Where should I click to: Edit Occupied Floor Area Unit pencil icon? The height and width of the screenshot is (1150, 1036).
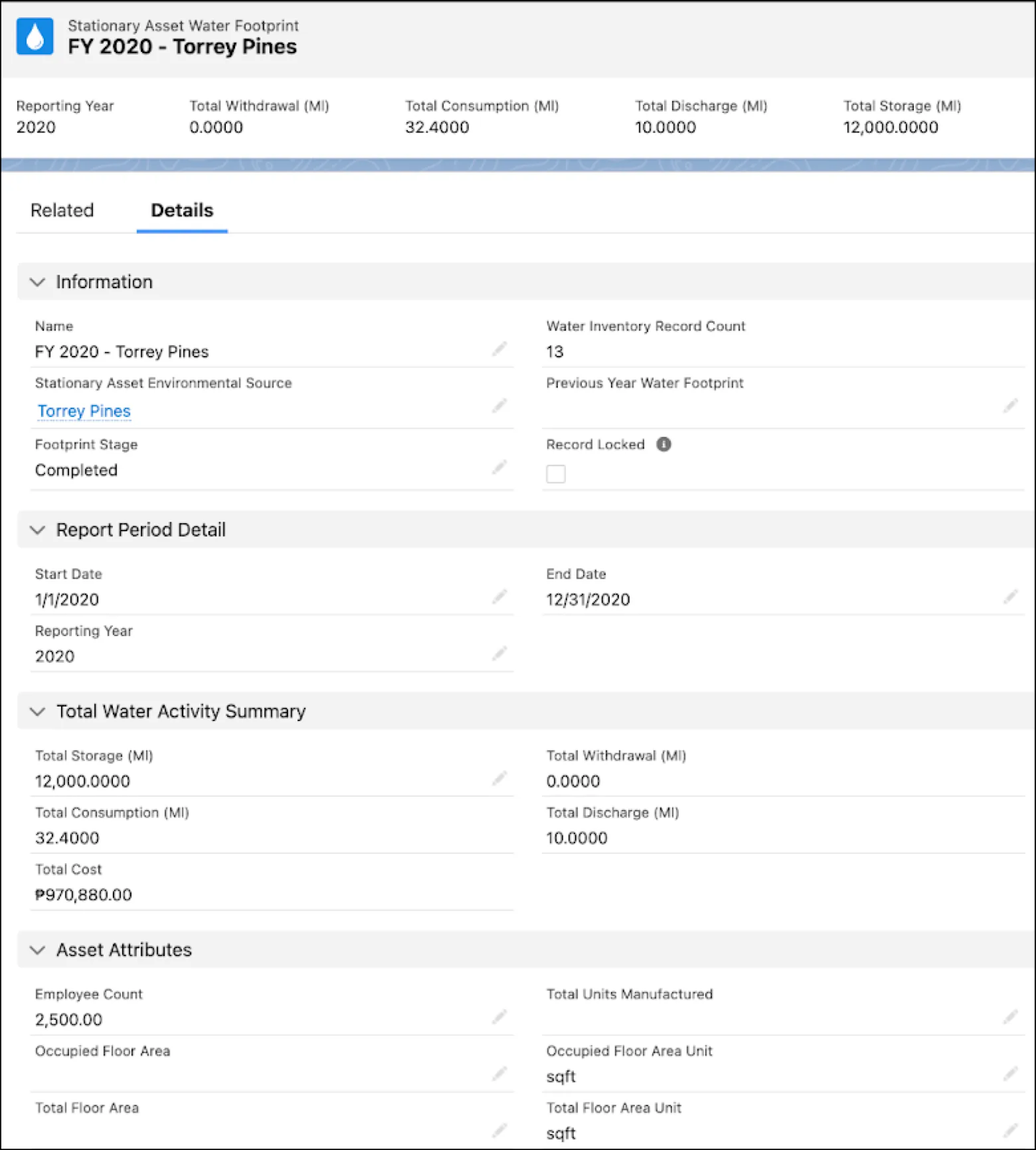point(1011,1074)
